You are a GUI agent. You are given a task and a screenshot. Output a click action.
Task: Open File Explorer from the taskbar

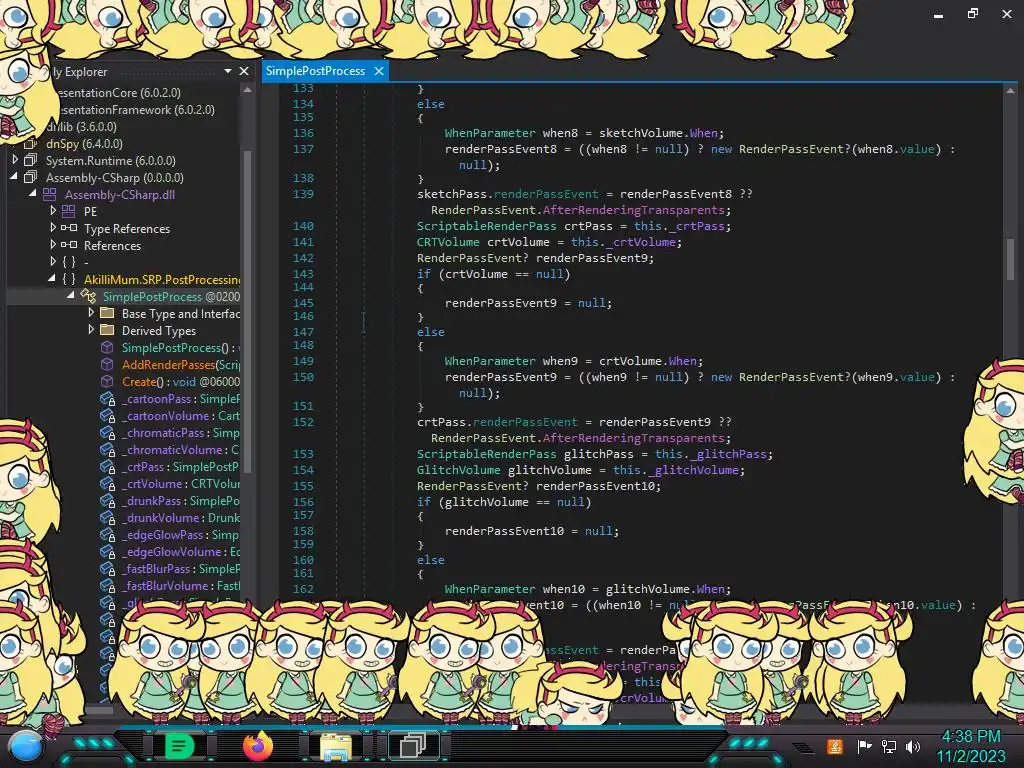point(336,746)
